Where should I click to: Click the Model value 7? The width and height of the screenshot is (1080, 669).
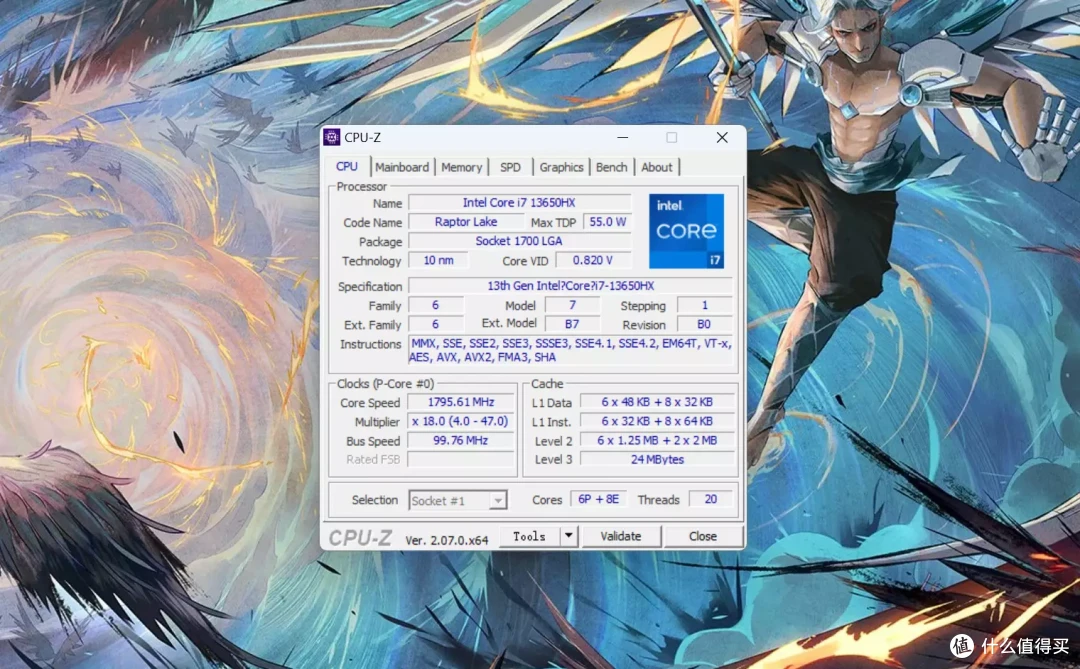(572, 305)
